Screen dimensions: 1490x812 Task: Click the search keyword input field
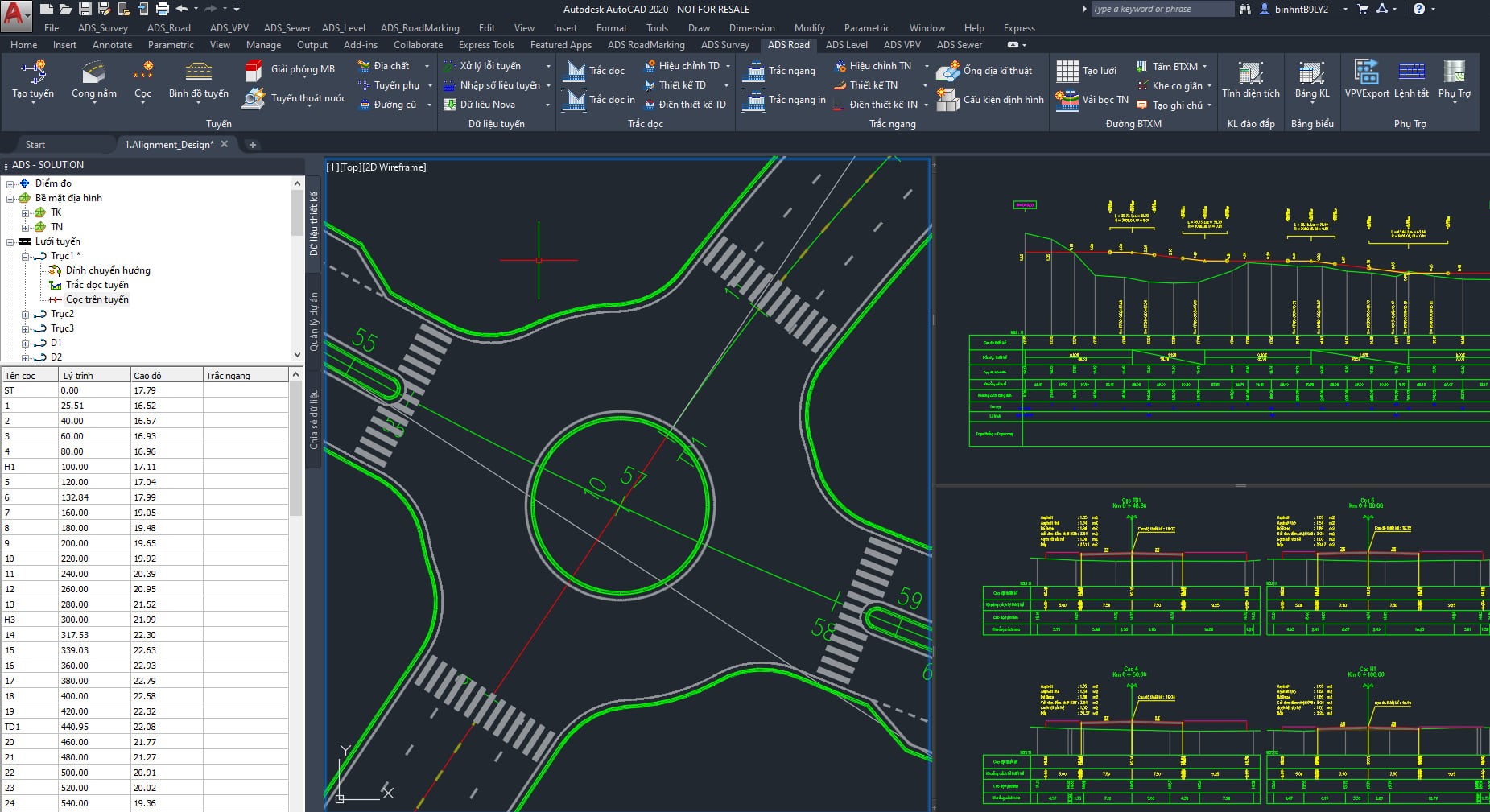[x=1160, y=9]
